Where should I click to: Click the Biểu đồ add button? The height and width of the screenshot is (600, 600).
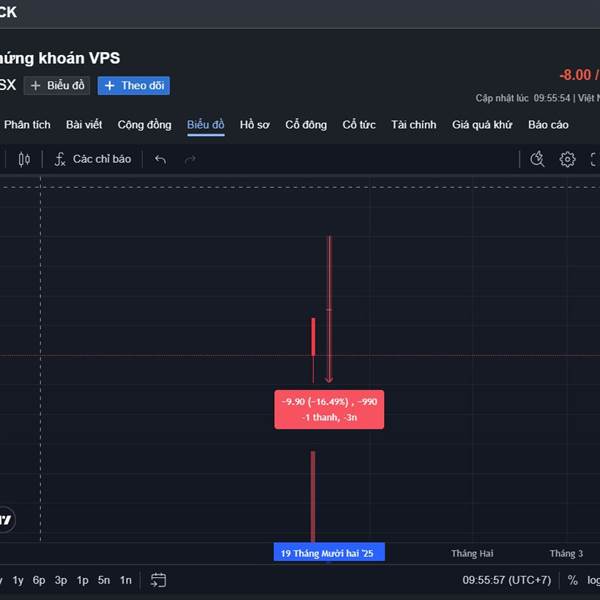pos(57,85)
